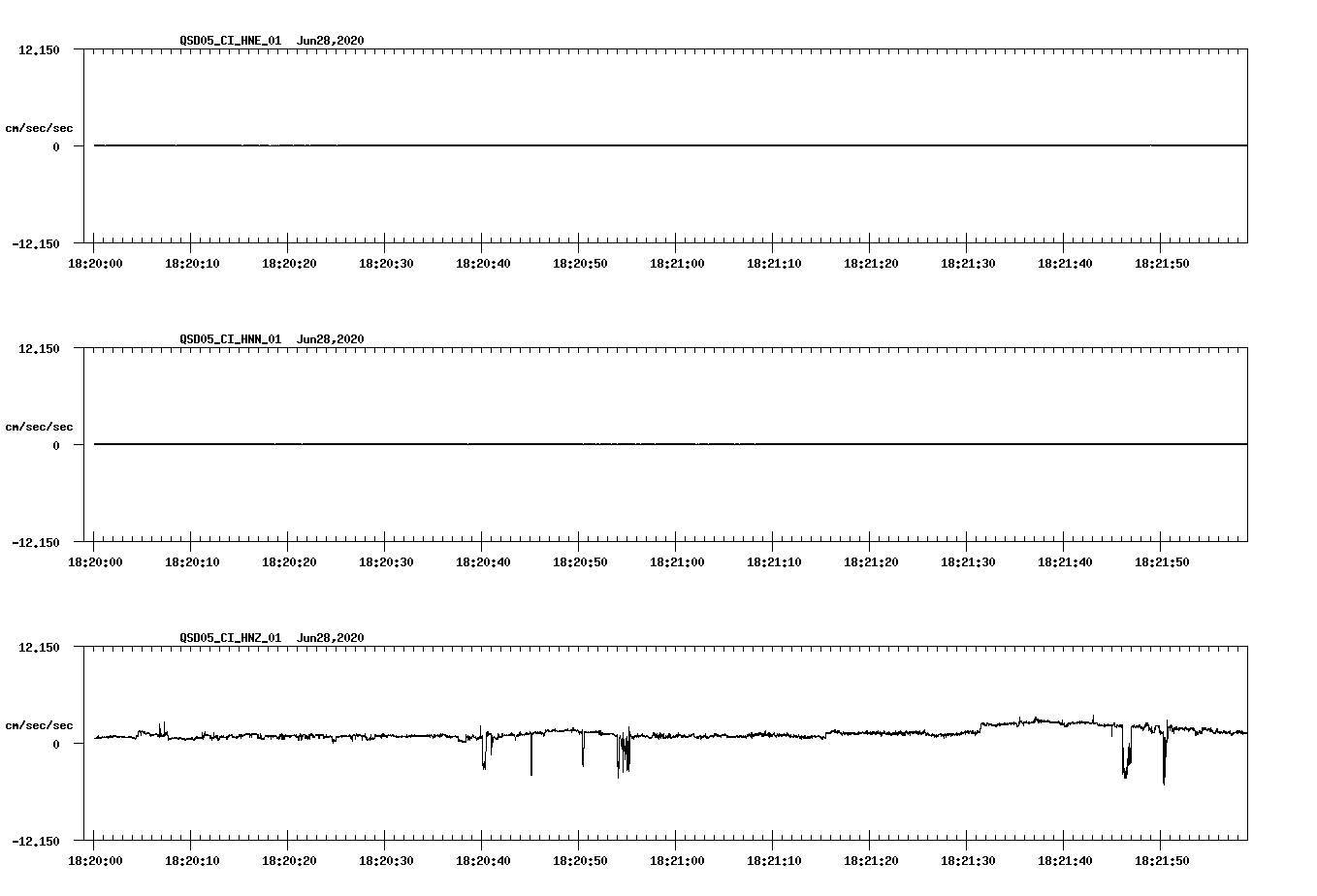Select the 18:20:40 time label under HNZ plot

click(483, 861)
